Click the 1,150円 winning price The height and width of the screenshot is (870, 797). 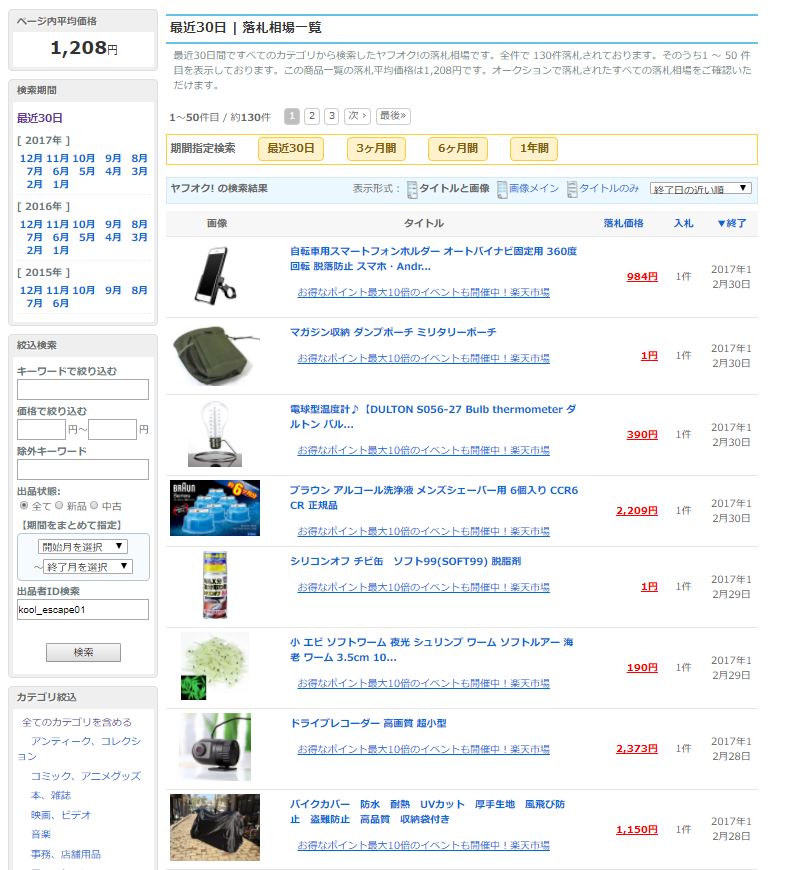point(637,829)
